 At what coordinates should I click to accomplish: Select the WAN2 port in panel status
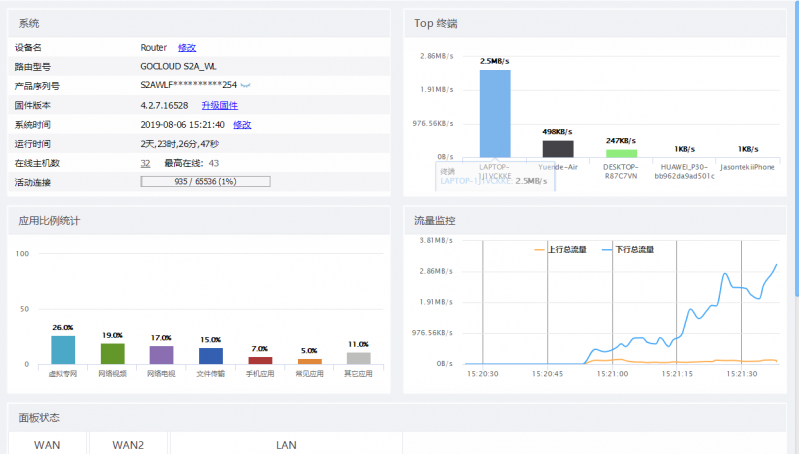tap(128, 444)
